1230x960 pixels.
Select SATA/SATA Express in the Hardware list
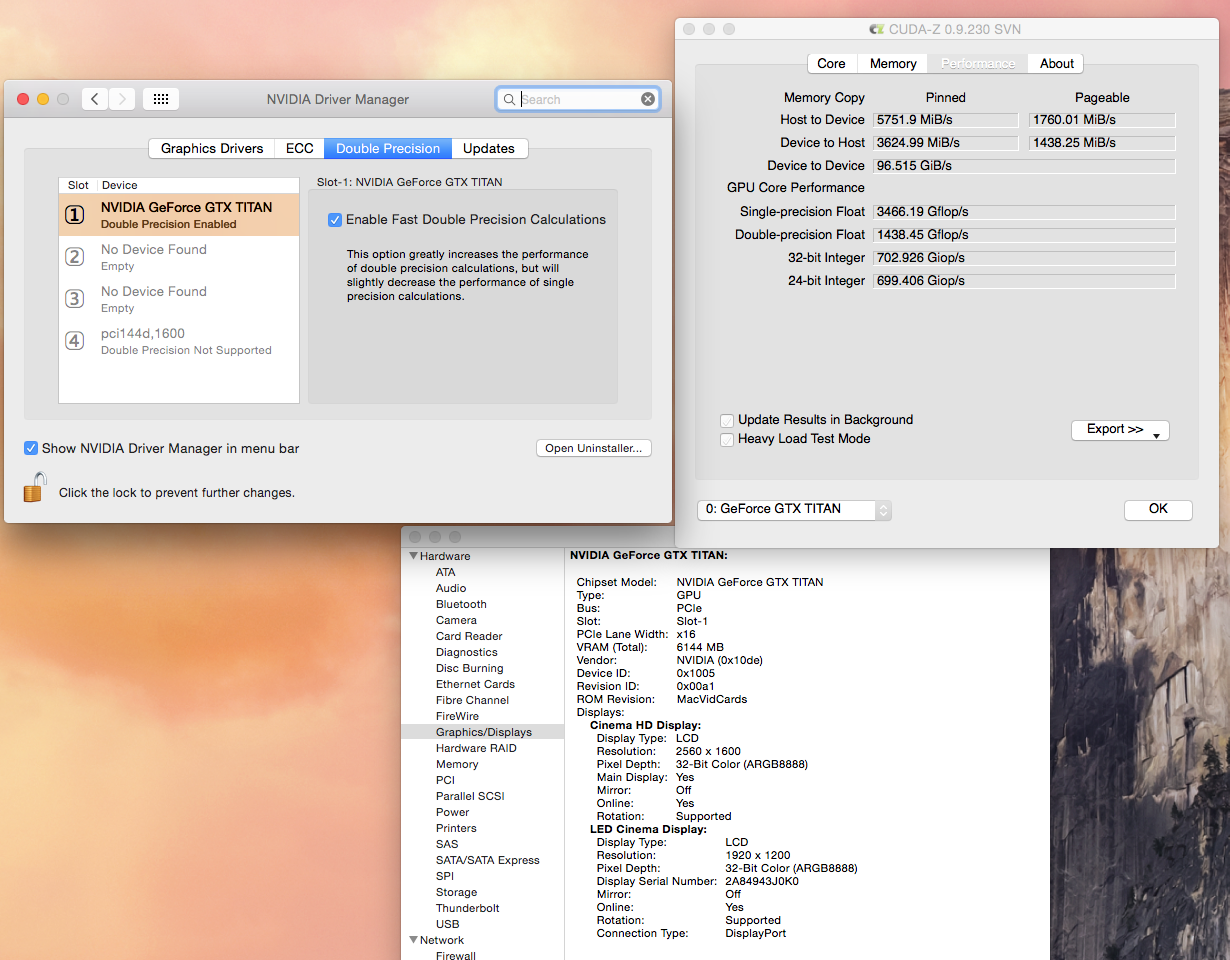point(487,860)
